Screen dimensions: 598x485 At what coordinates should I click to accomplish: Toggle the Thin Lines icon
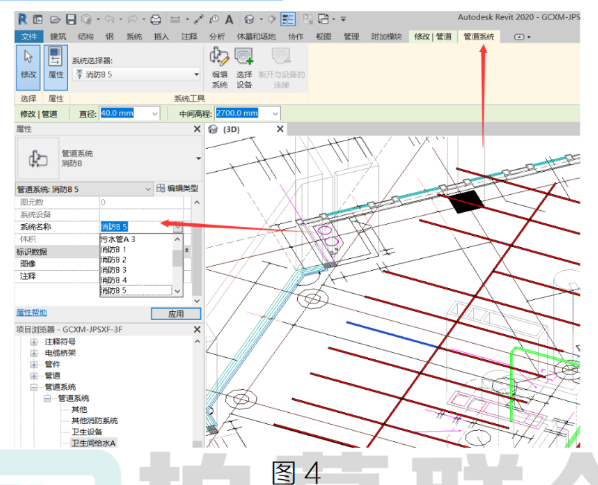(288, 19)
